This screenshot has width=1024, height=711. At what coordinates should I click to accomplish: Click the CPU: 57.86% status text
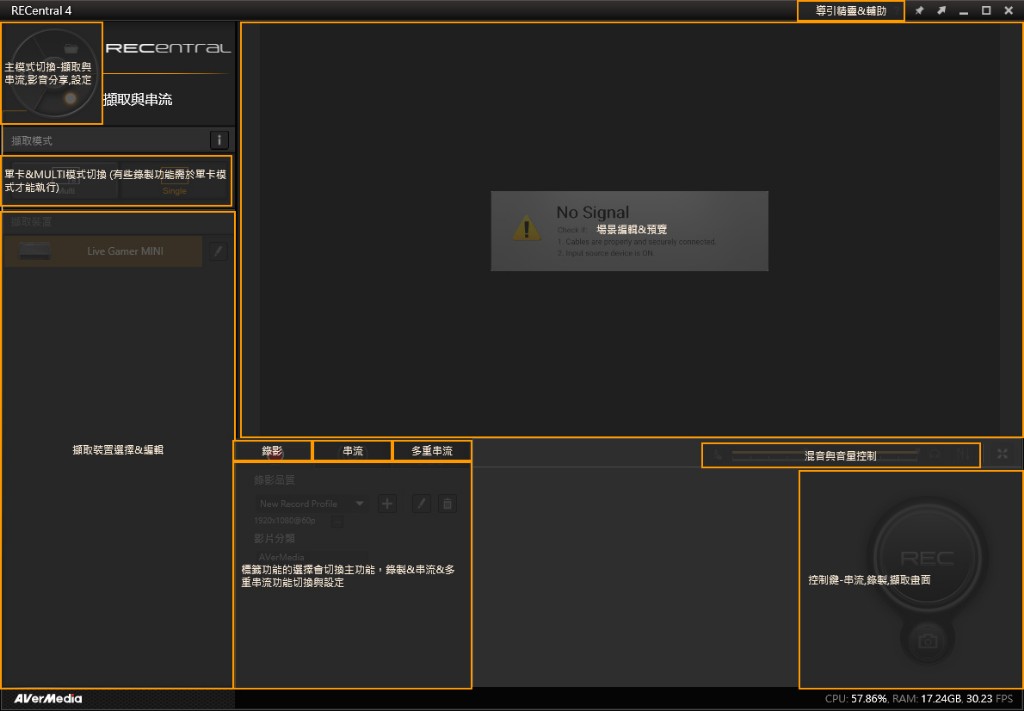click(856, 699)
